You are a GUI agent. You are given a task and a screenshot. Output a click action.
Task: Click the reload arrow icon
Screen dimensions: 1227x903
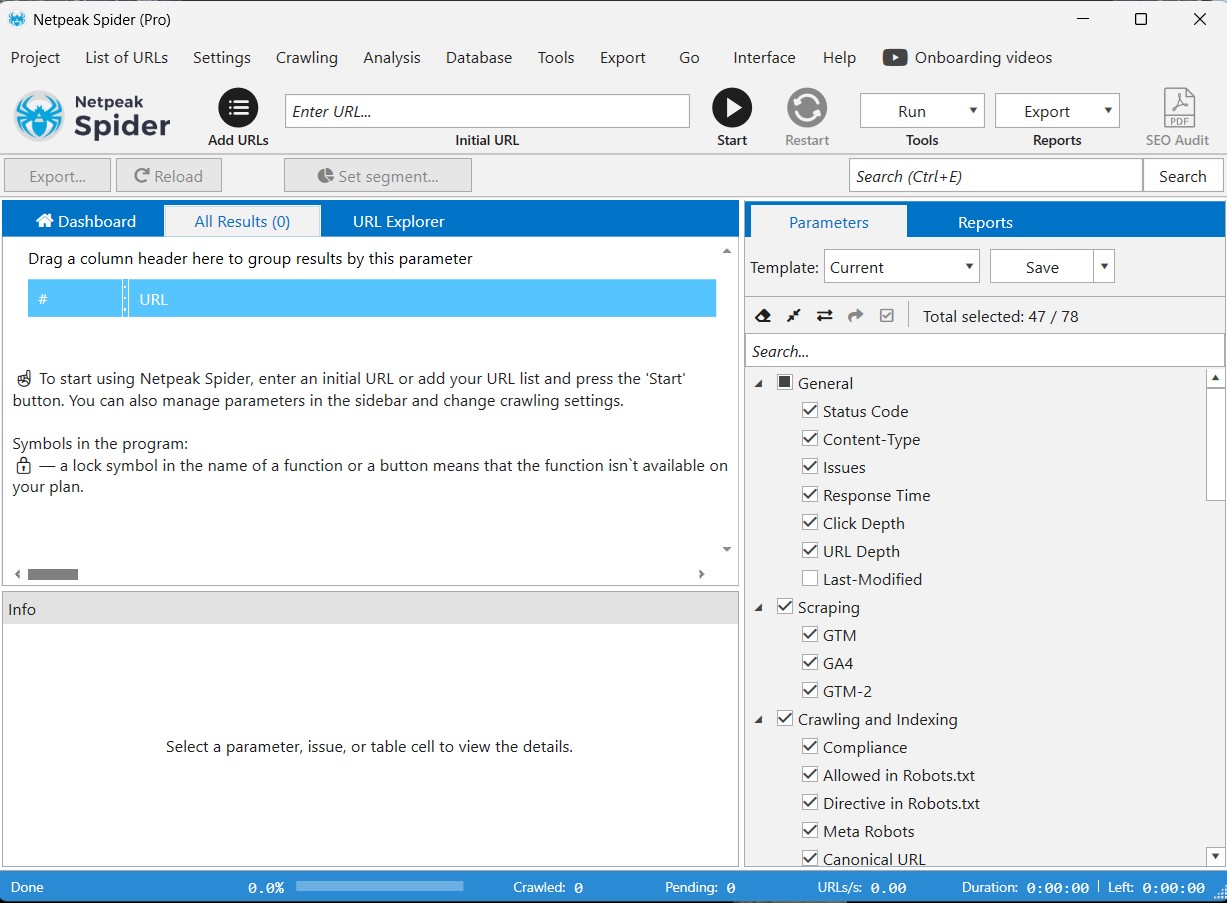(143, 176)
